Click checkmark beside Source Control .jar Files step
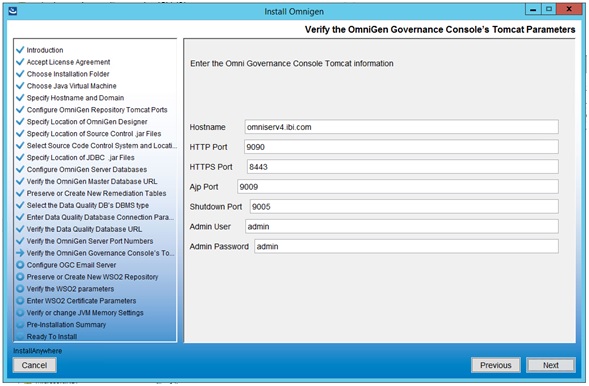 pos(20,133)
